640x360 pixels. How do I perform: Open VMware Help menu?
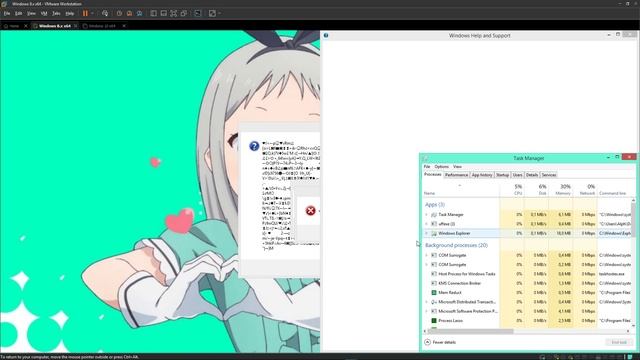70,13
